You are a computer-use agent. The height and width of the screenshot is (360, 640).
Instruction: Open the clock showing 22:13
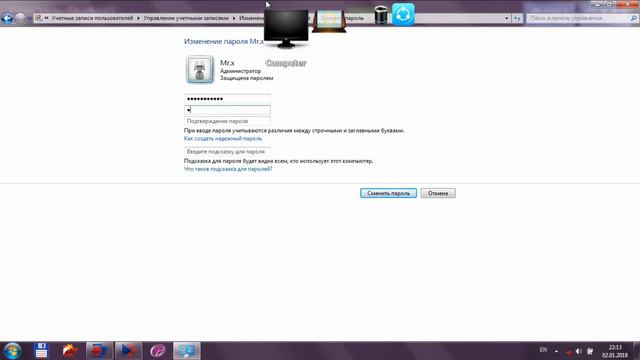coord(615,351)
